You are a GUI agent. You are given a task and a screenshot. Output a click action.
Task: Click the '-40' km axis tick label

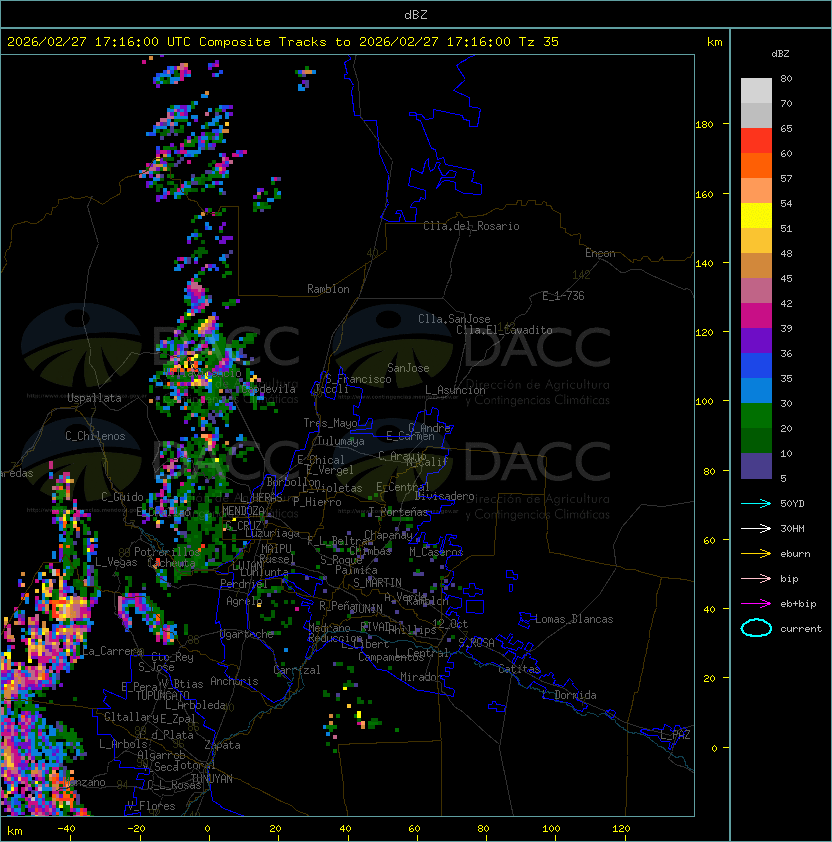[x=67, y=829]
